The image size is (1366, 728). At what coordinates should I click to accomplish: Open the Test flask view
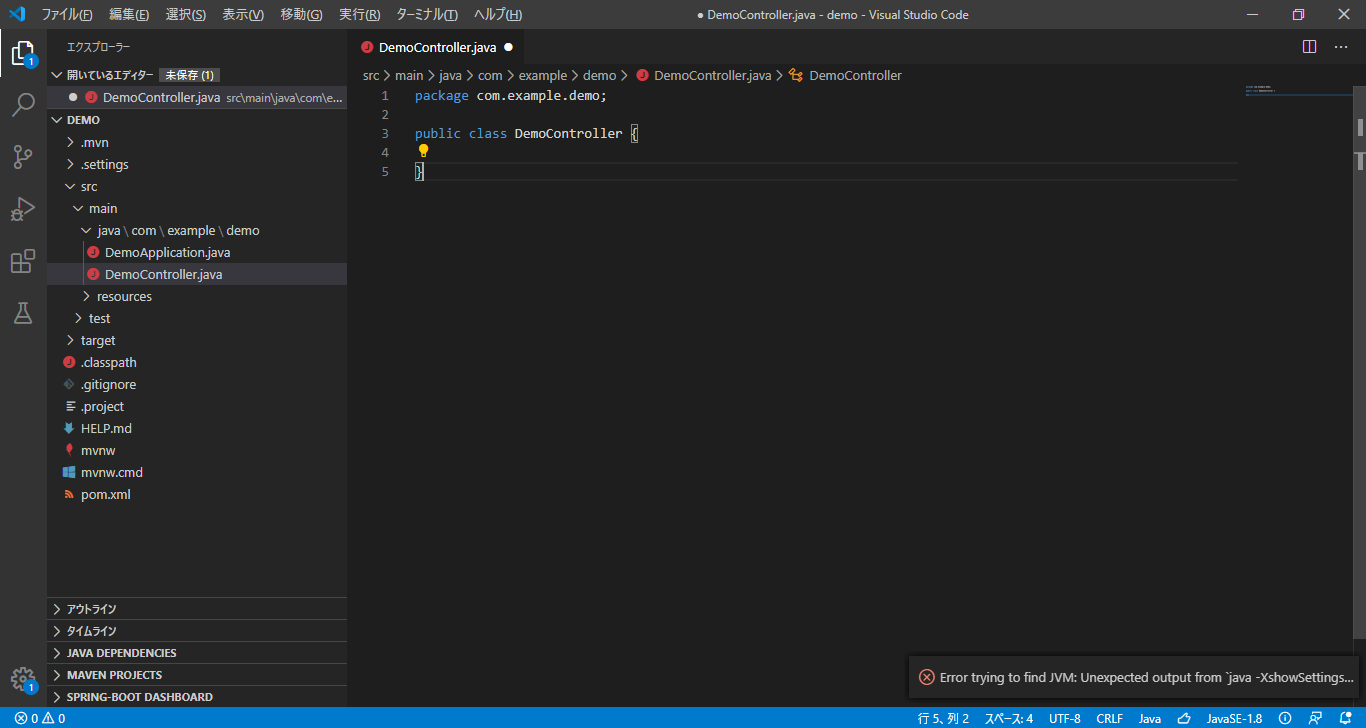pyautogui.click(x=23, y=313)
